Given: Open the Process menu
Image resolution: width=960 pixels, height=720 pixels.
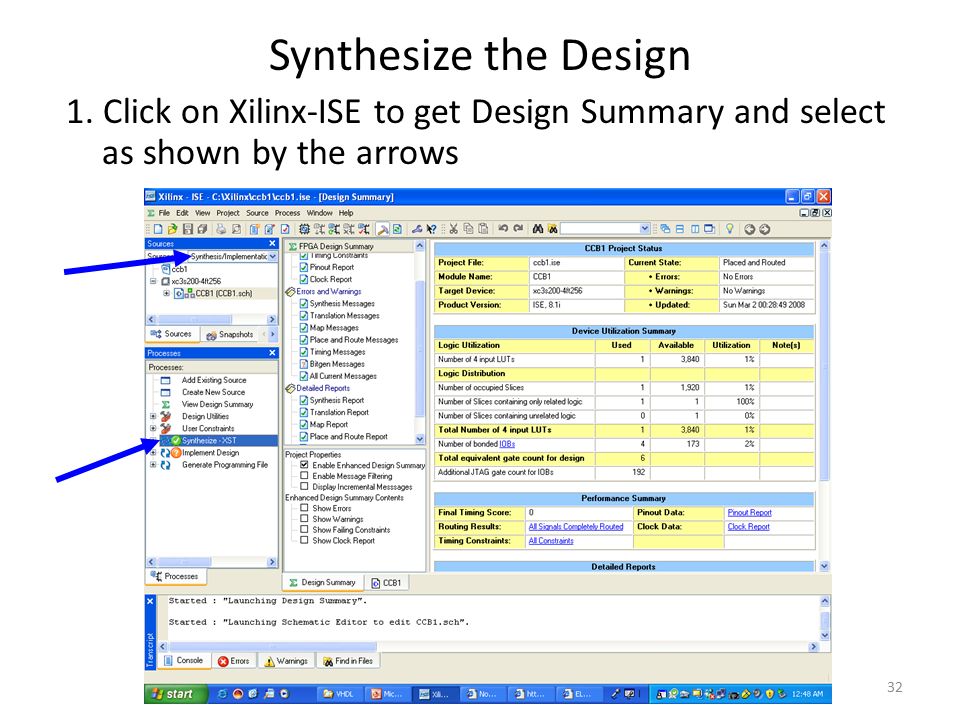Looking at the screenshot, I should tap(287, 213).
